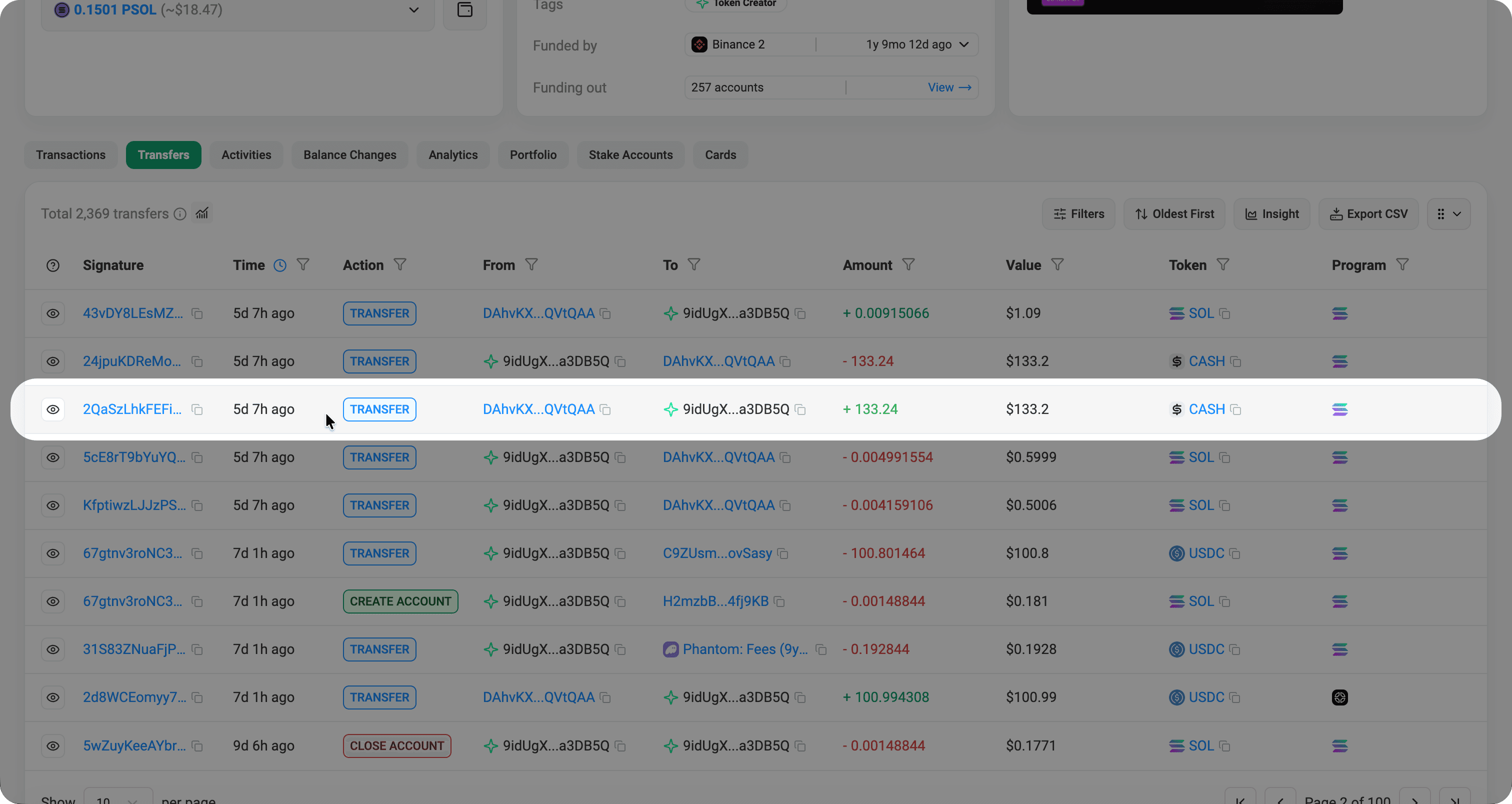Image resolution: width=1512 pixels, height=804 pixels.
Task: Open the From column filter
Action: pyautogui.click(x=531, y=264)
